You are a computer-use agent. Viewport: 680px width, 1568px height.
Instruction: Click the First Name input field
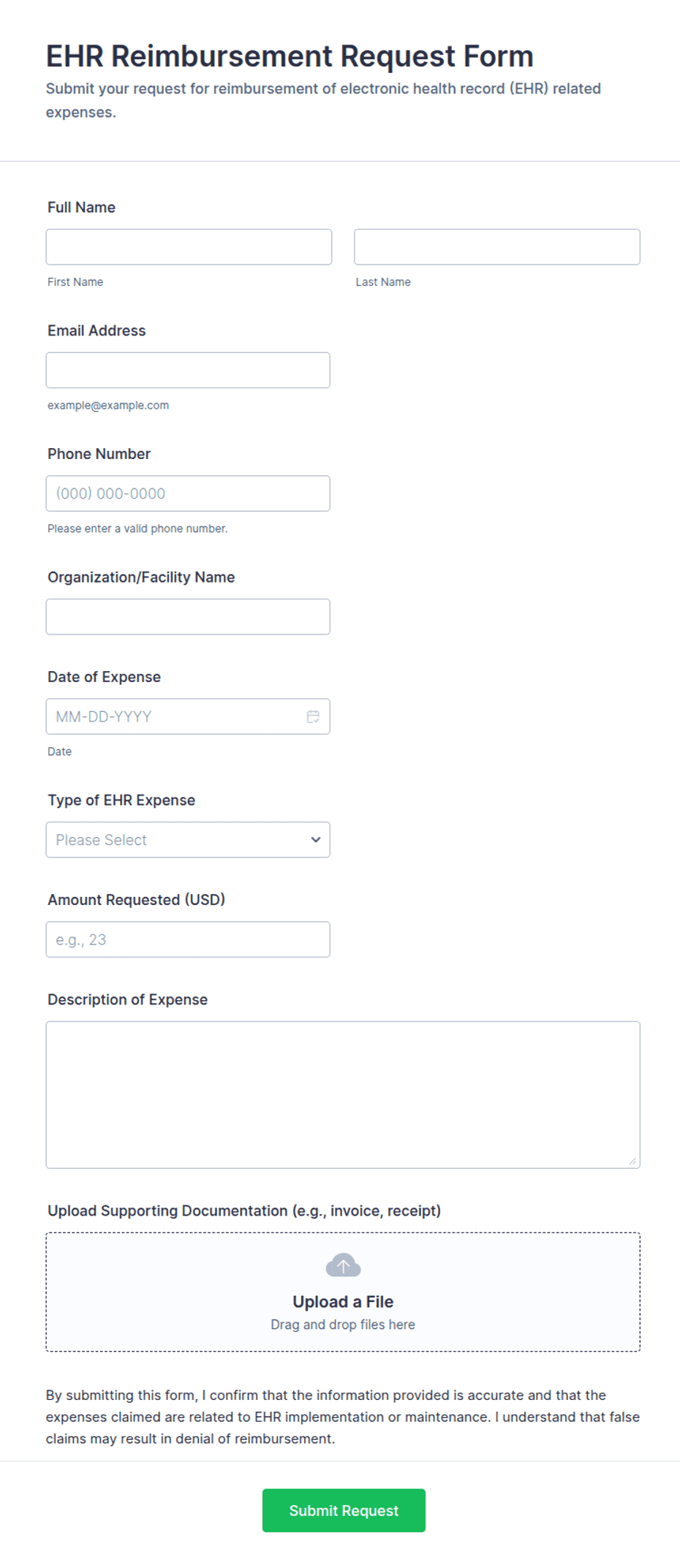pyautogui.click(x=189, y=247)
